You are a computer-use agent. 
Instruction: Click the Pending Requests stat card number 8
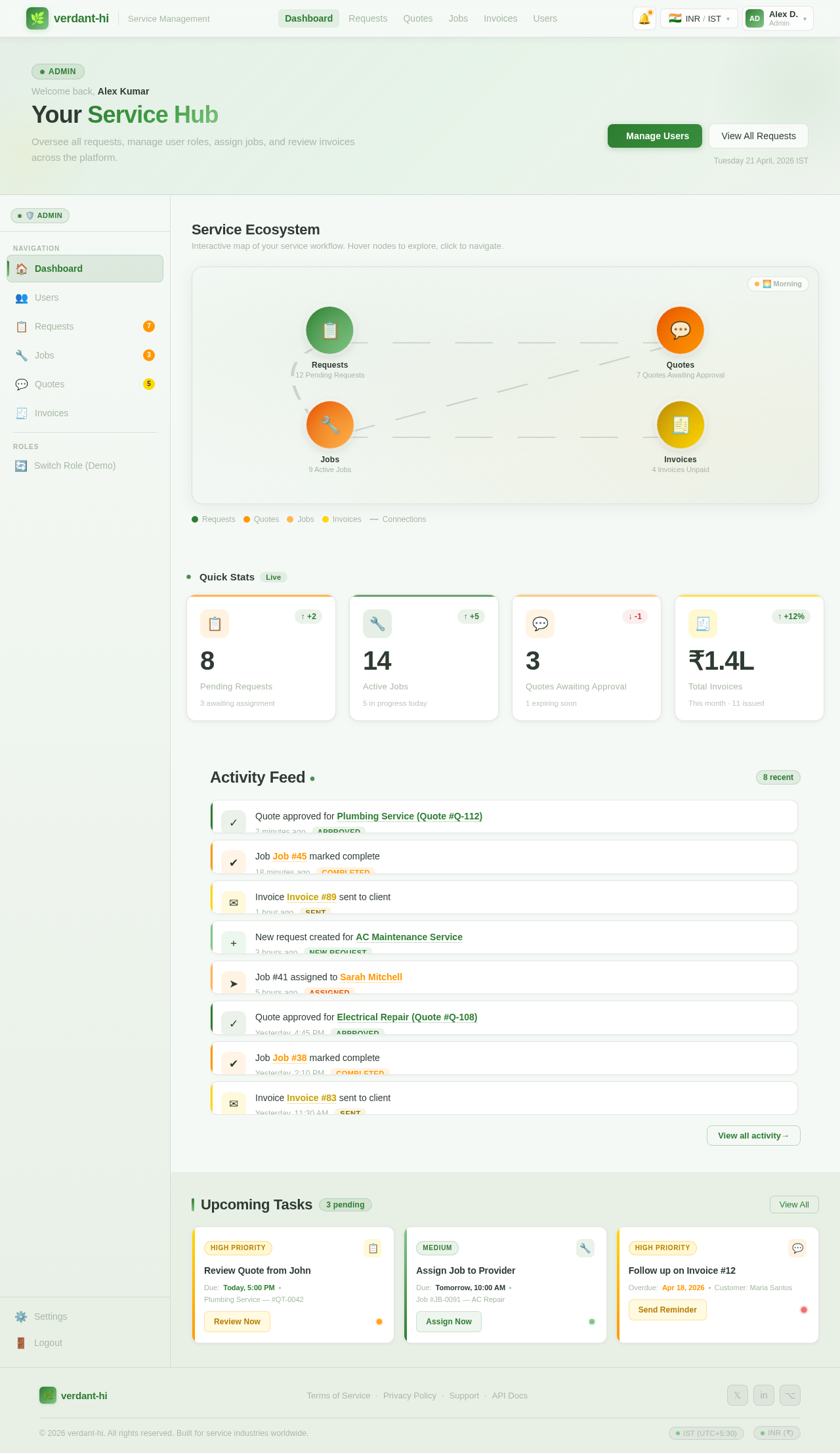[x=207, y=661]
